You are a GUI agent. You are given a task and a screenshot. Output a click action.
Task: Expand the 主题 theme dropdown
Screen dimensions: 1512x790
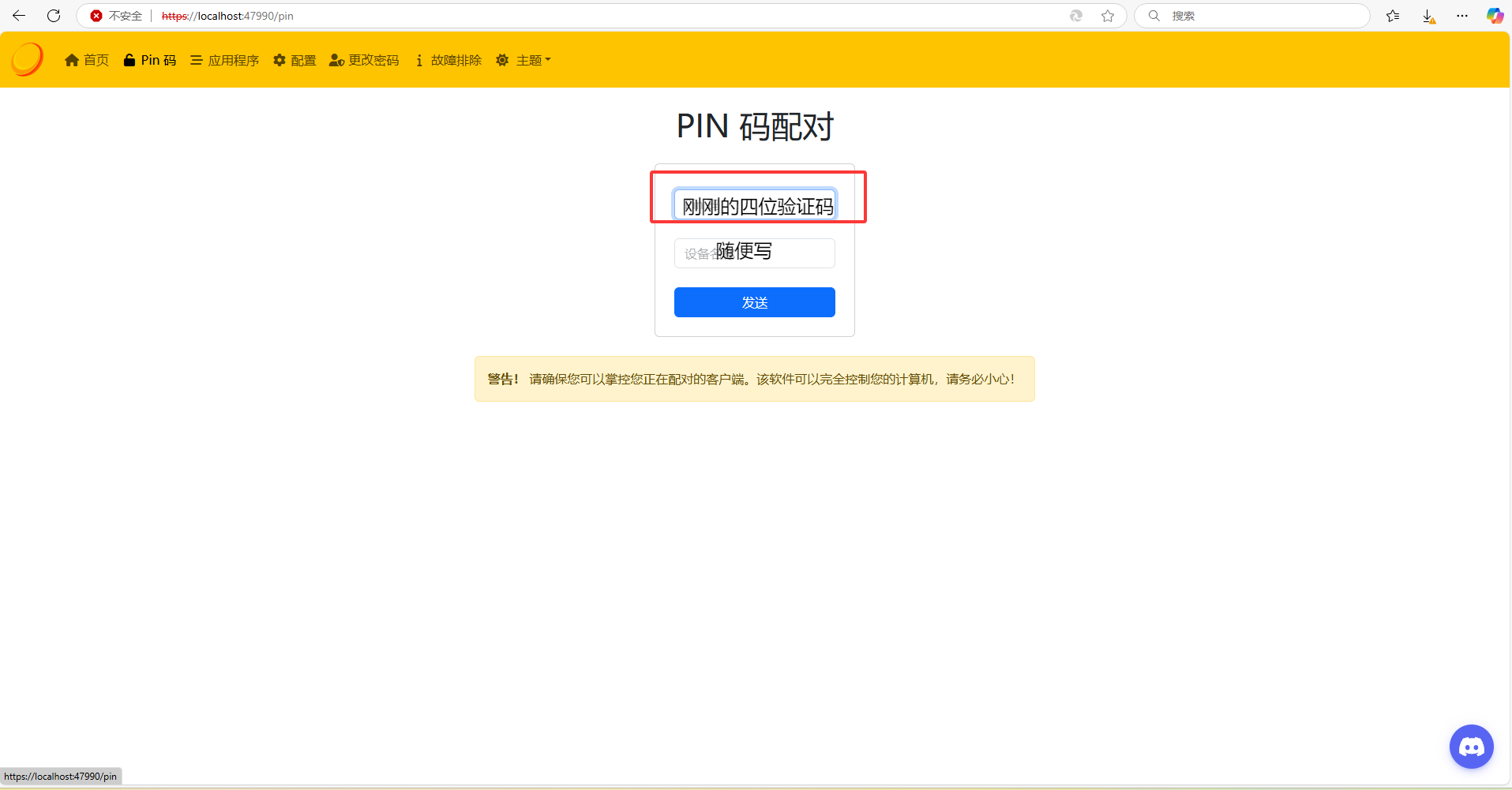(x=523, y=60)
